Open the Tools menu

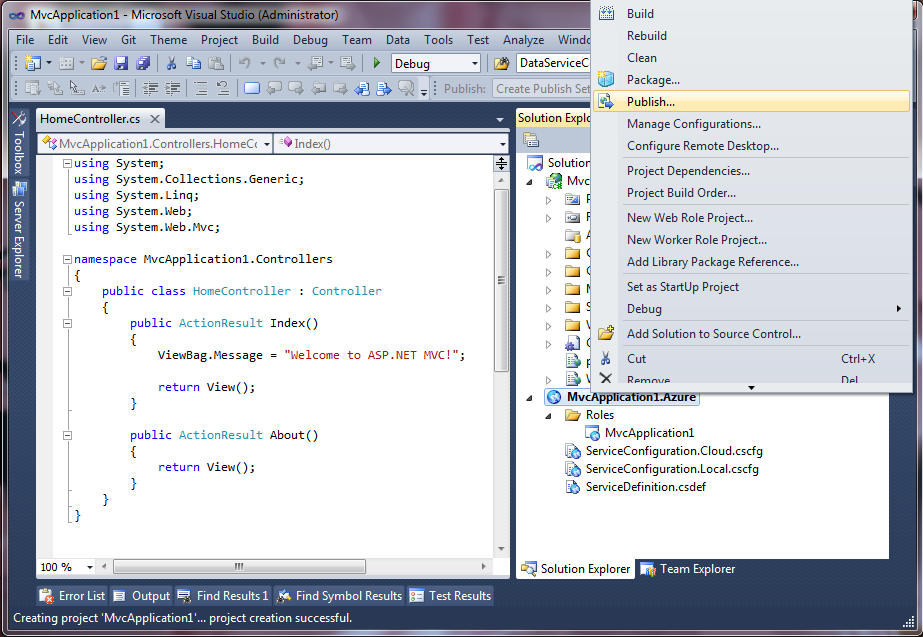coord(439,40)
